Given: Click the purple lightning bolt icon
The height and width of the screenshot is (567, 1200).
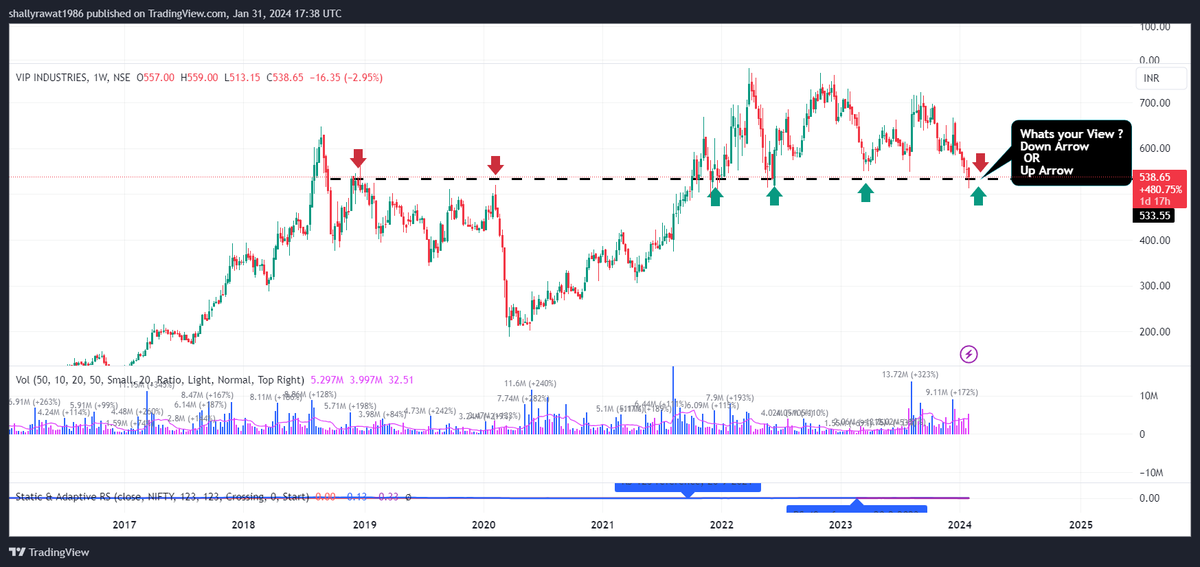Looking at the screenshot, I should [968, 354].
